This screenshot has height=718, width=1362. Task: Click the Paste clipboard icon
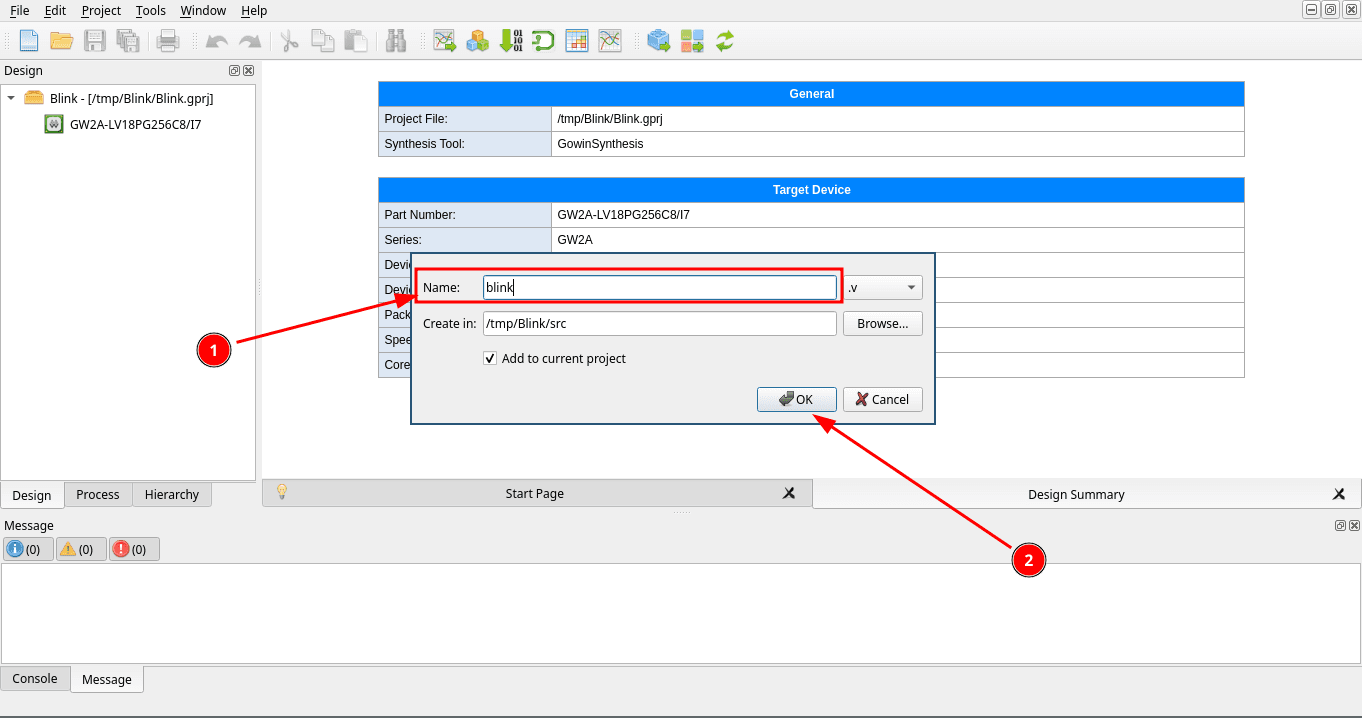pos(355,41)
